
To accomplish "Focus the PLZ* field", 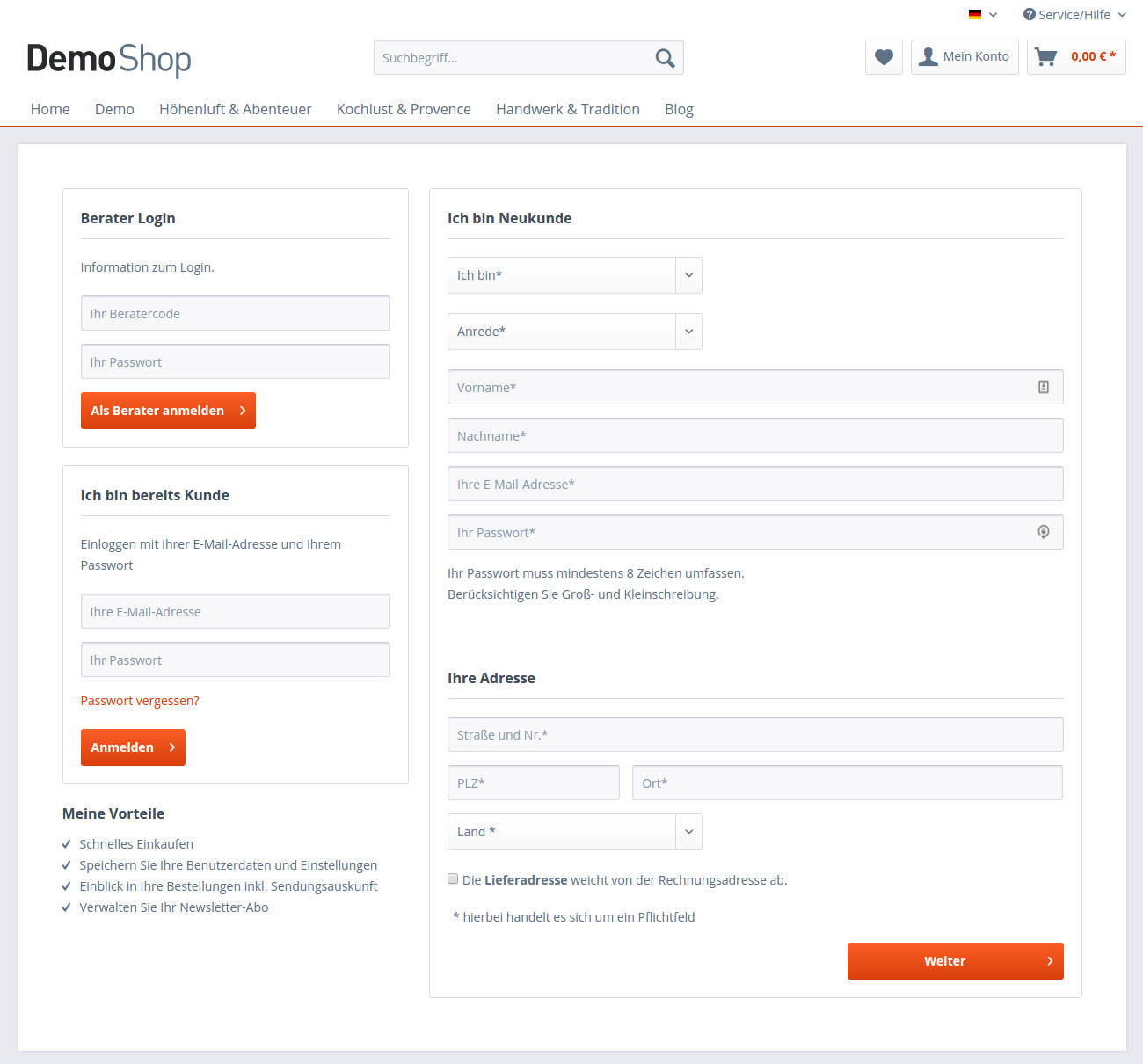I will [x=534, y=783].
